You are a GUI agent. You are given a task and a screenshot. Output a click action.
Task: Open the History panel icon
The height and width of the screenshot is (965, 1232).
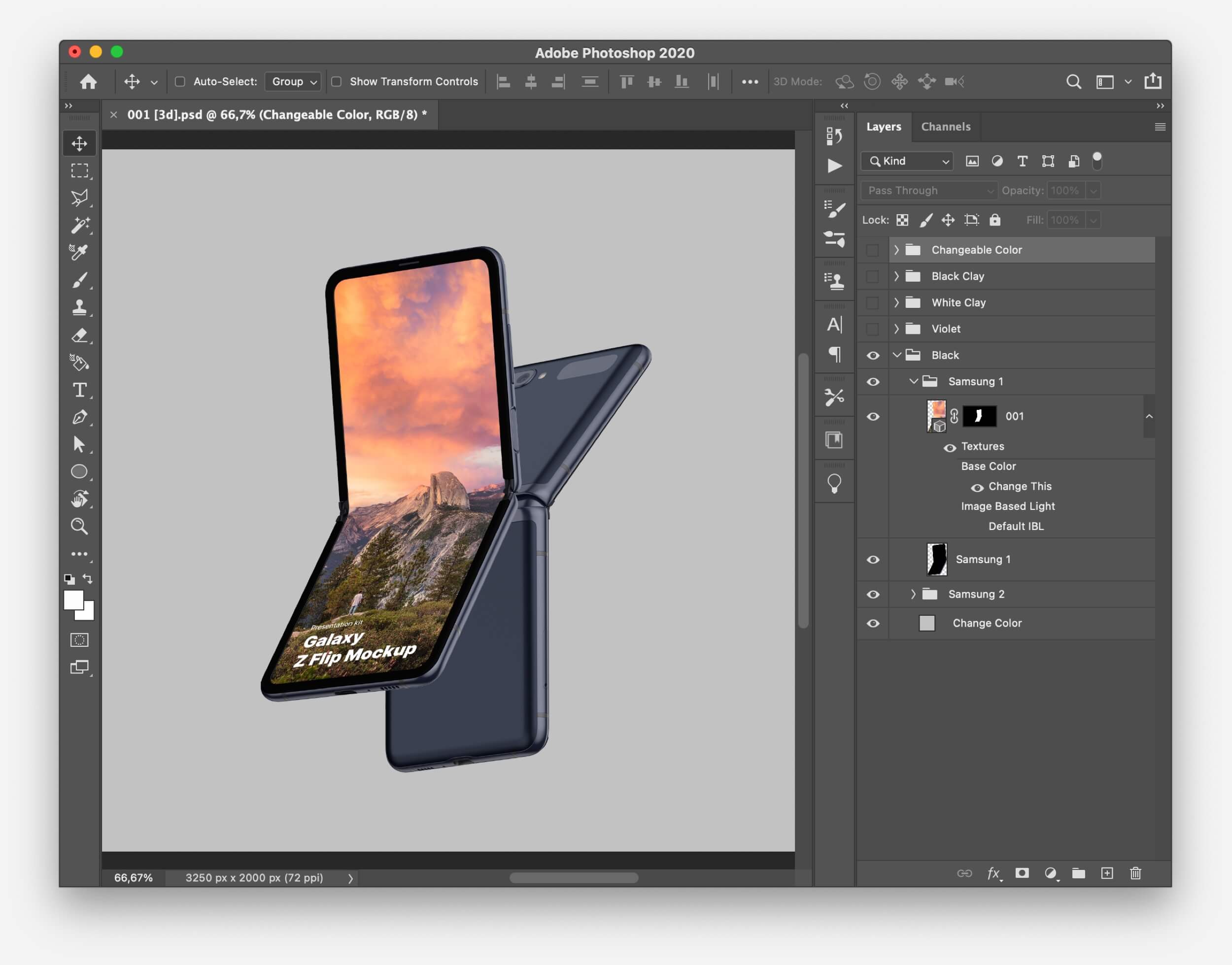coord(834,136)
